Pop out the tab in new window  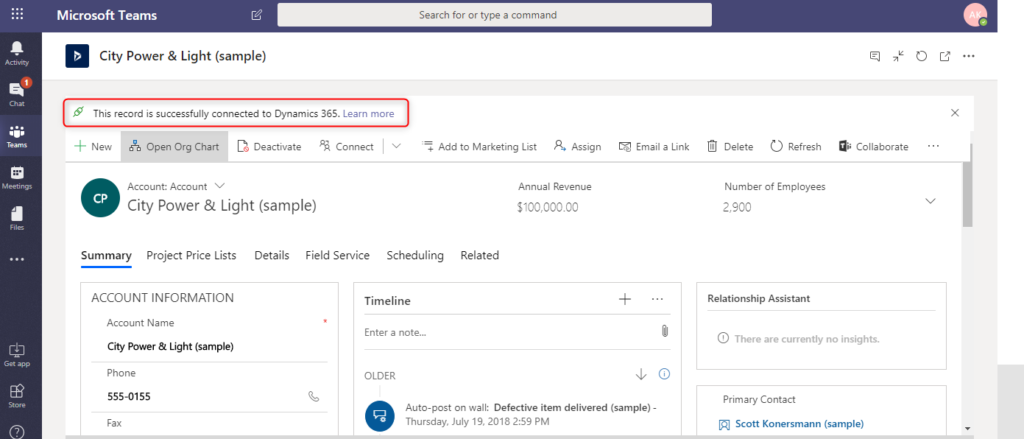(x=945, y=56)
